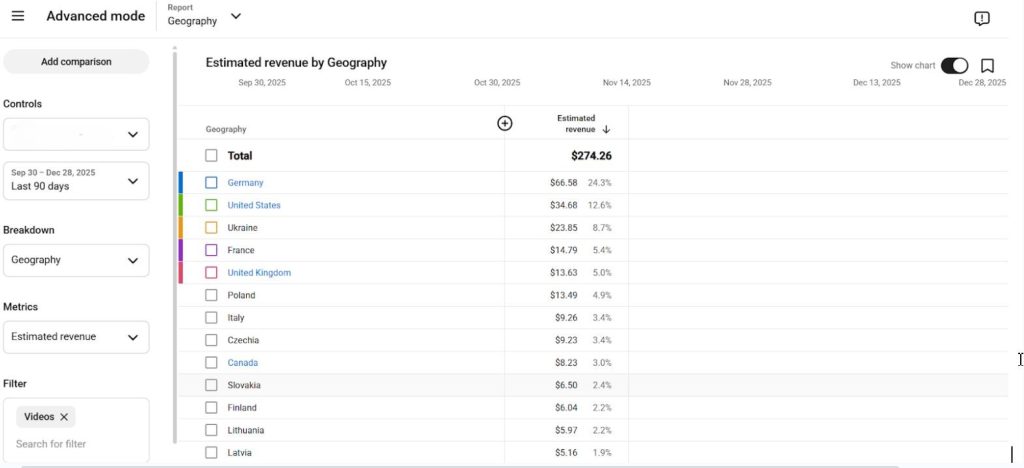Click the purple France color marker
1024x468 pixels.
tap(180, 250)
